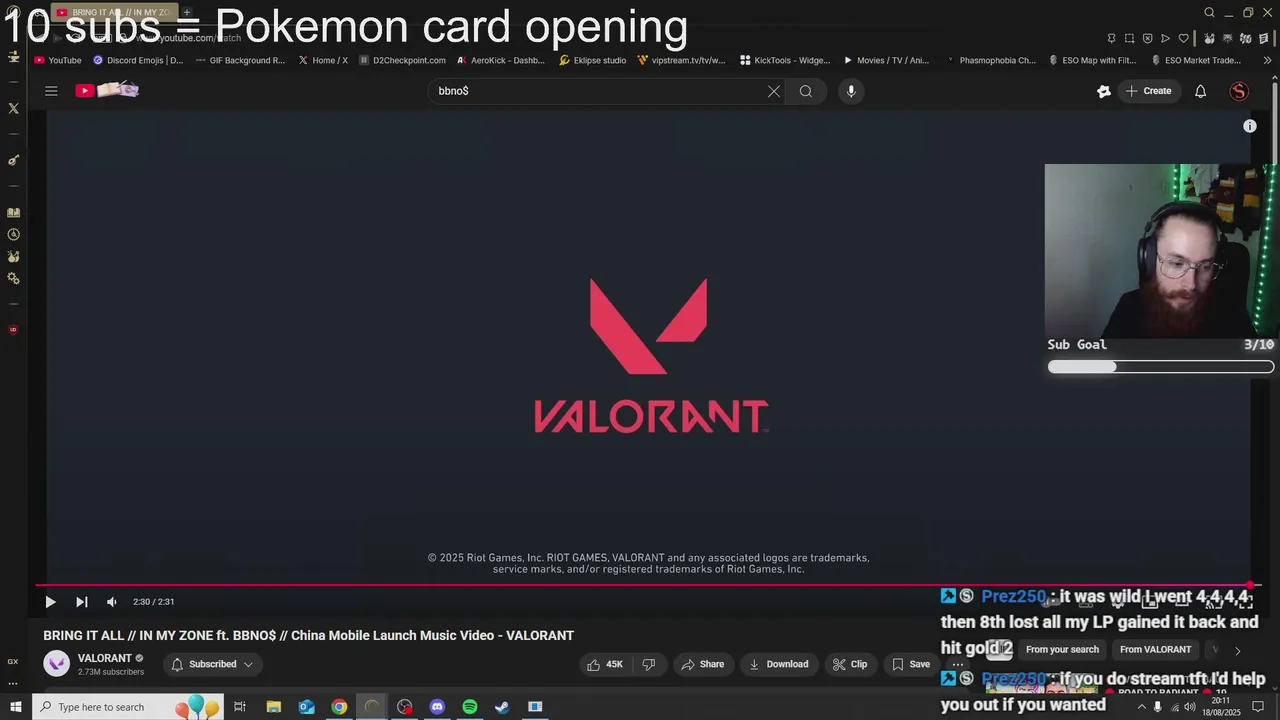Open Google Chrome from taskbar
Image resolution: width=1280 pixels, height=720 pixels.
pos(339,707)
